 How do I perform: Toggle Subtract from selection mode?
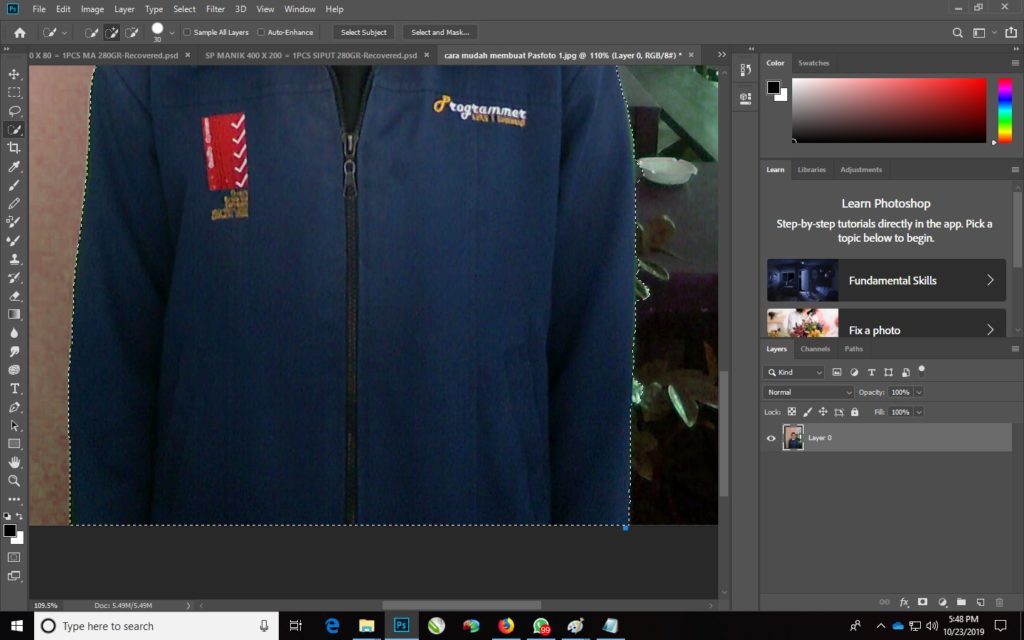(131, 32)
